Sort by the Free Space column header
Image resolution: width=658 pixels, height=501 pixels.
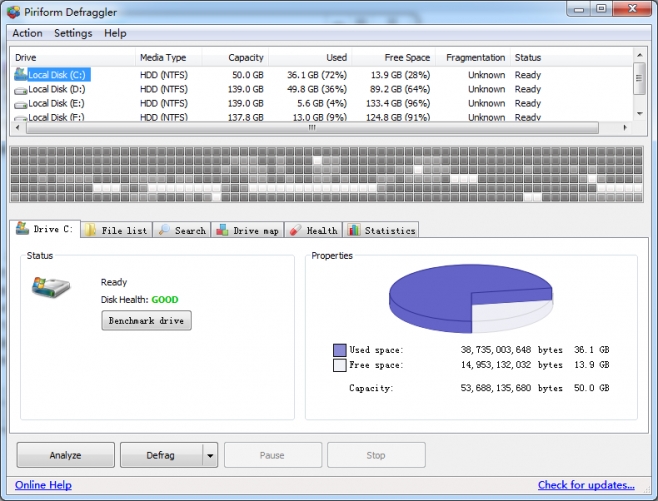pyautogui.click(x=393, y=57)
